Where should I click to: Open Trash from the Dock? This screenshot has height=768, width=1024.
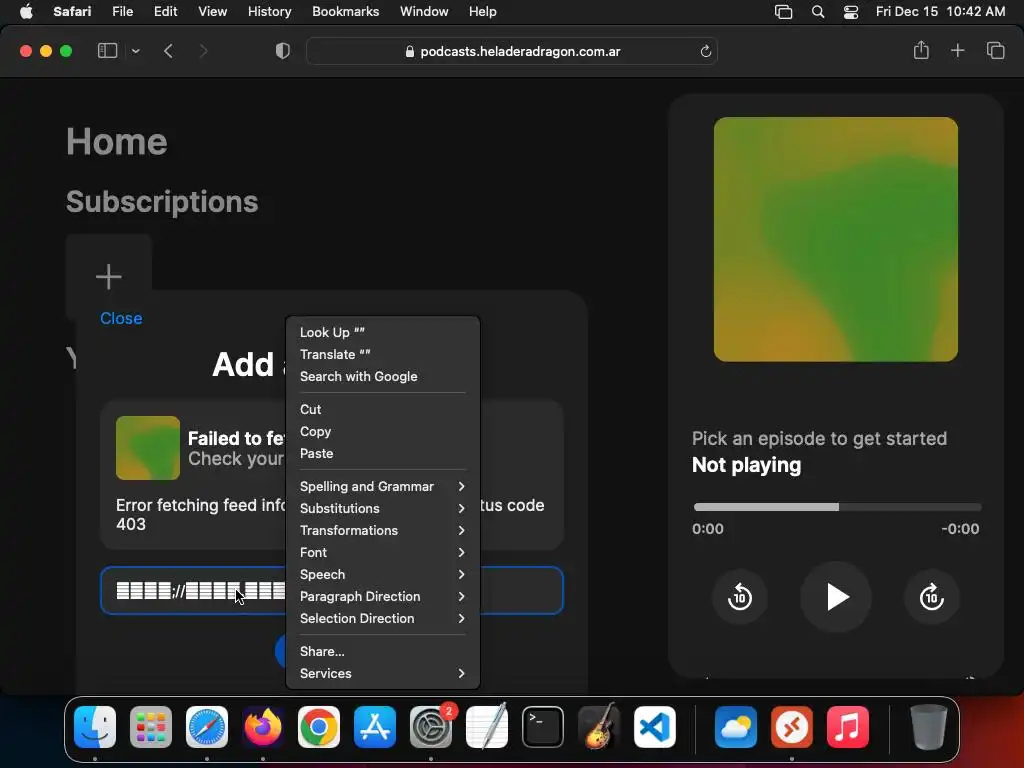(x=929, y=727)
